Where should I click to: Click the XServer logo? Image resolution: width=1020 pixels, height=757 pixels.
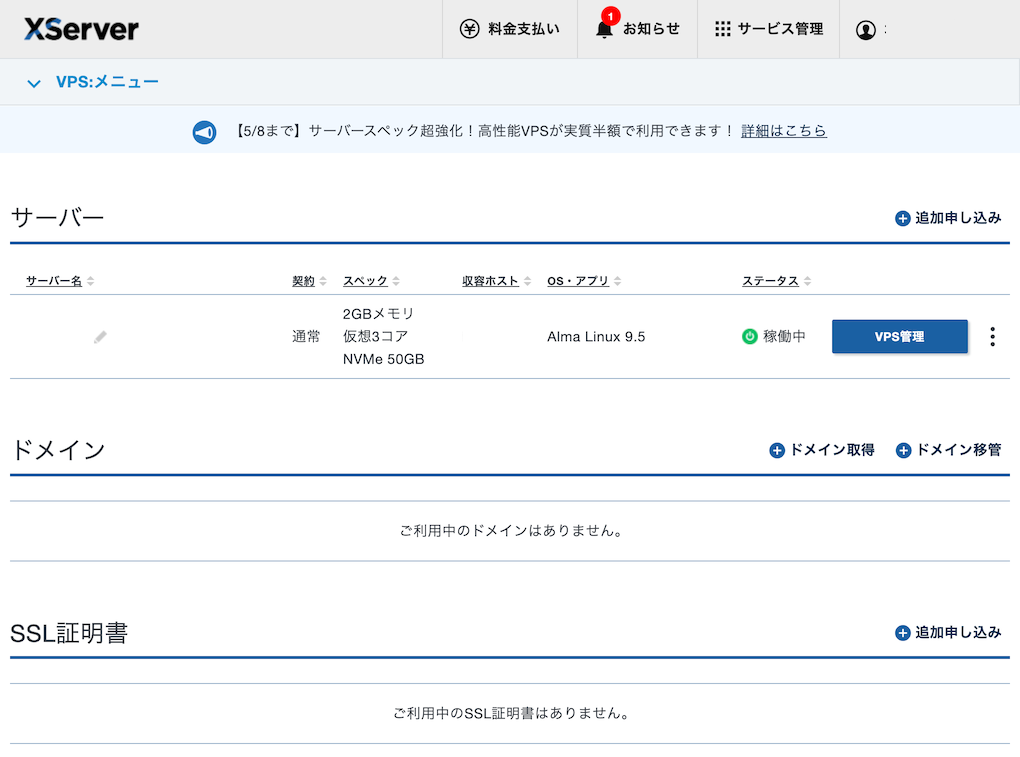click(x=81, y=29)
